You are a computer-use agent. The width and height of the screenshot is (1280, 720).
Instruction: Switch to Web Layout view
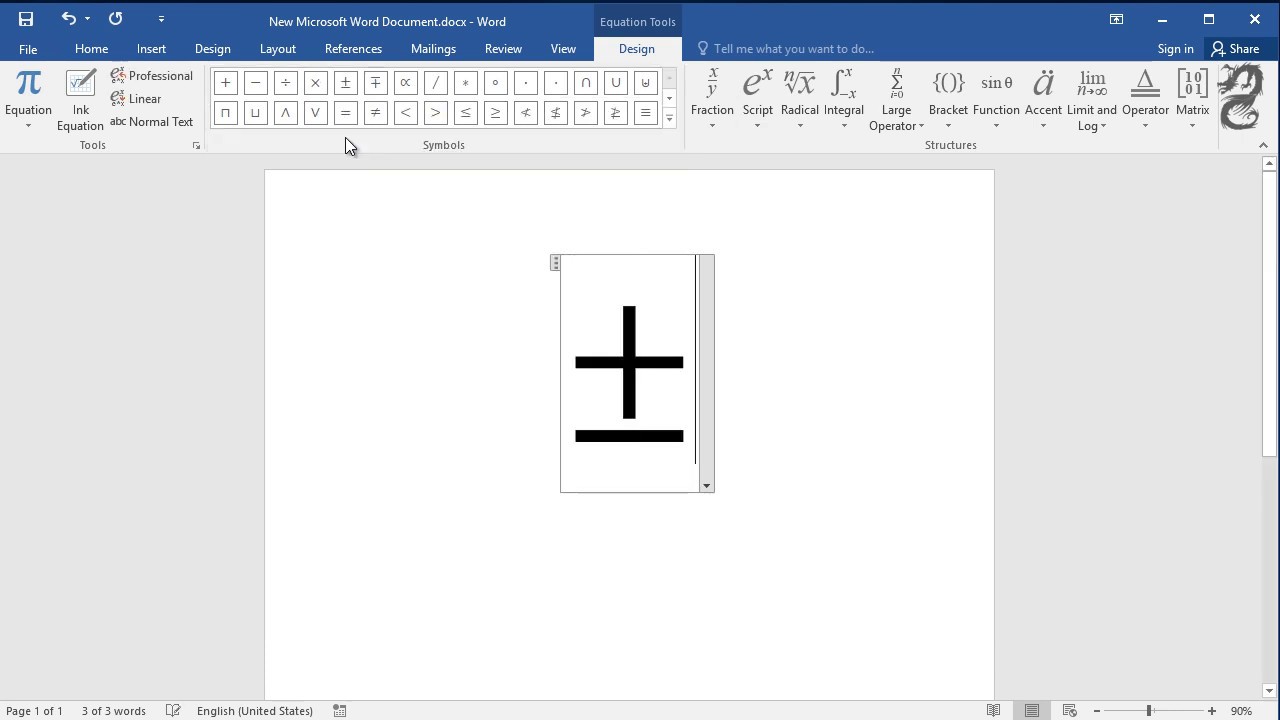[x=1070, y=711]
